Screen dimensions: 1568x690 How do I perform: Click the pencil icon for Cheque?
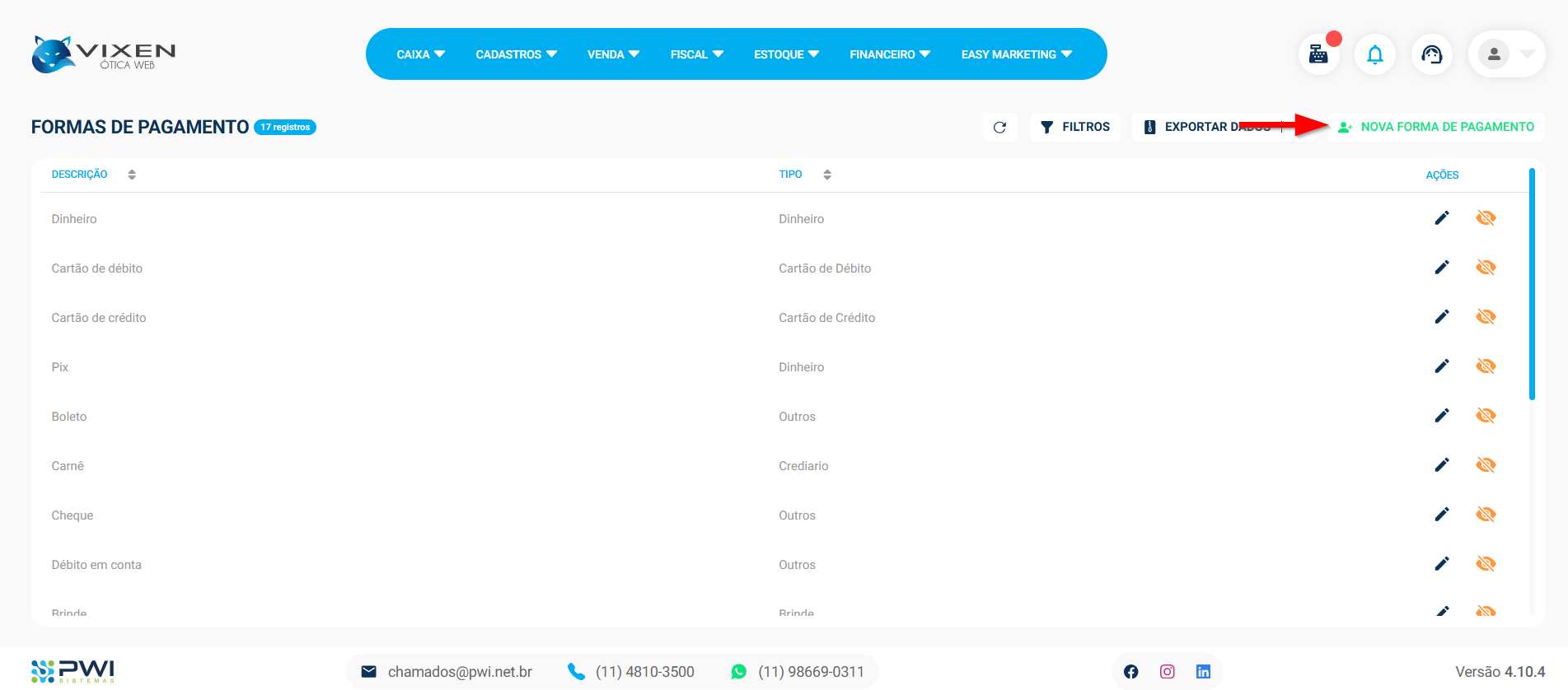(1441, 515)
